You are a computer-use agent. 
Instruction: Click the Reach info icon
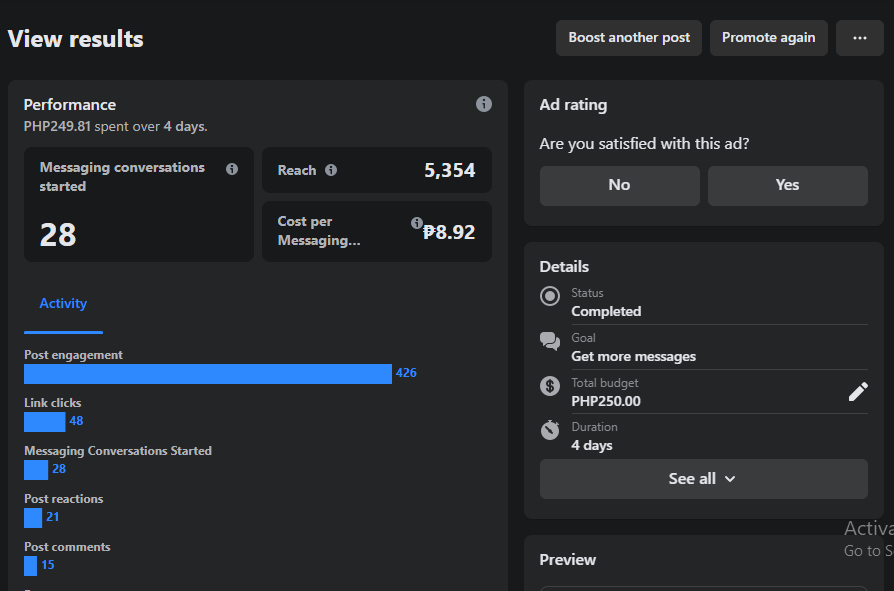coord(331,170)
